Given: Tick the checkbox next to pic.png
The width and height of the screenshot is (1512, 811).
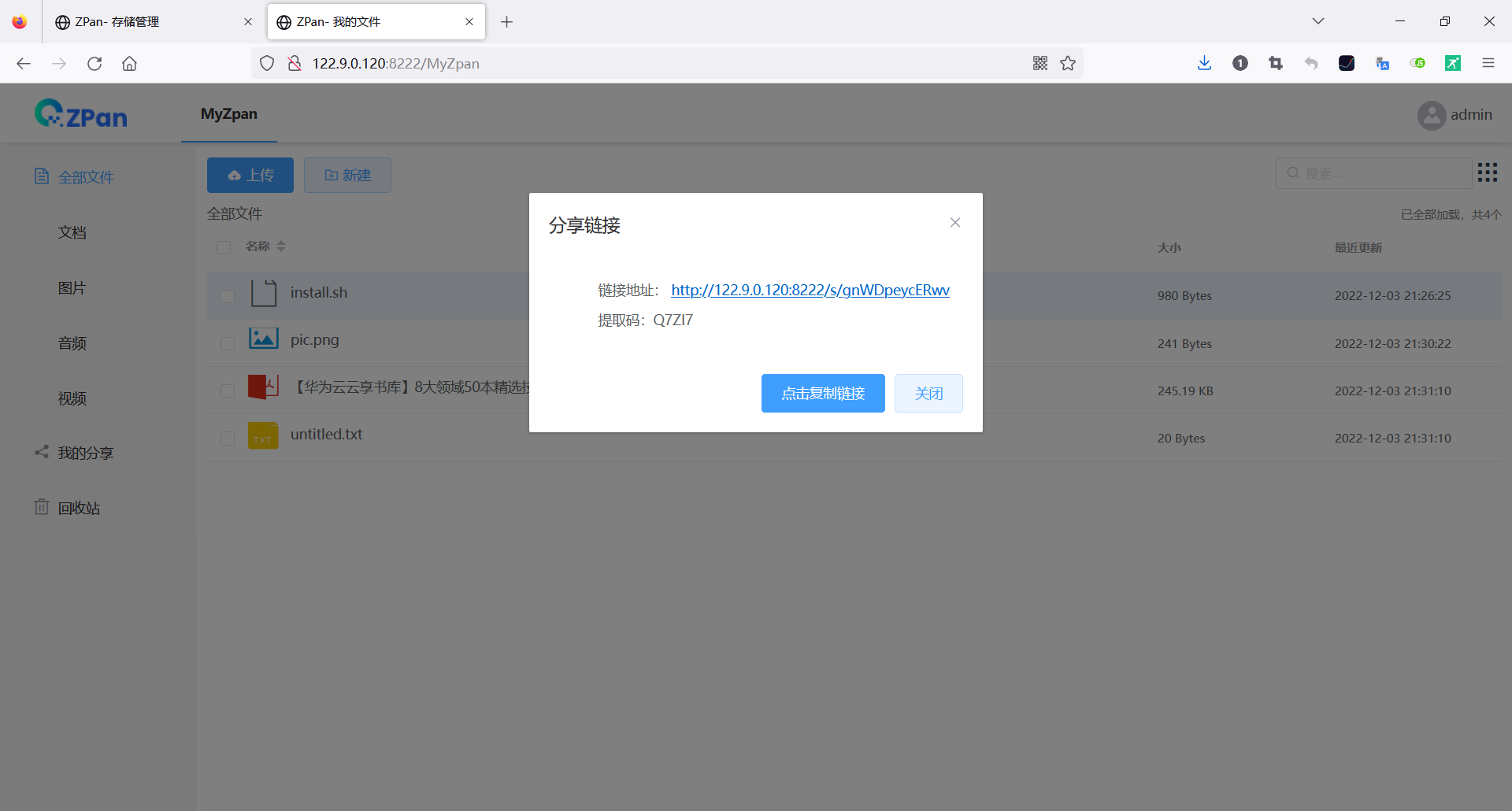Looking at the screenshot, I should point(227,343).
